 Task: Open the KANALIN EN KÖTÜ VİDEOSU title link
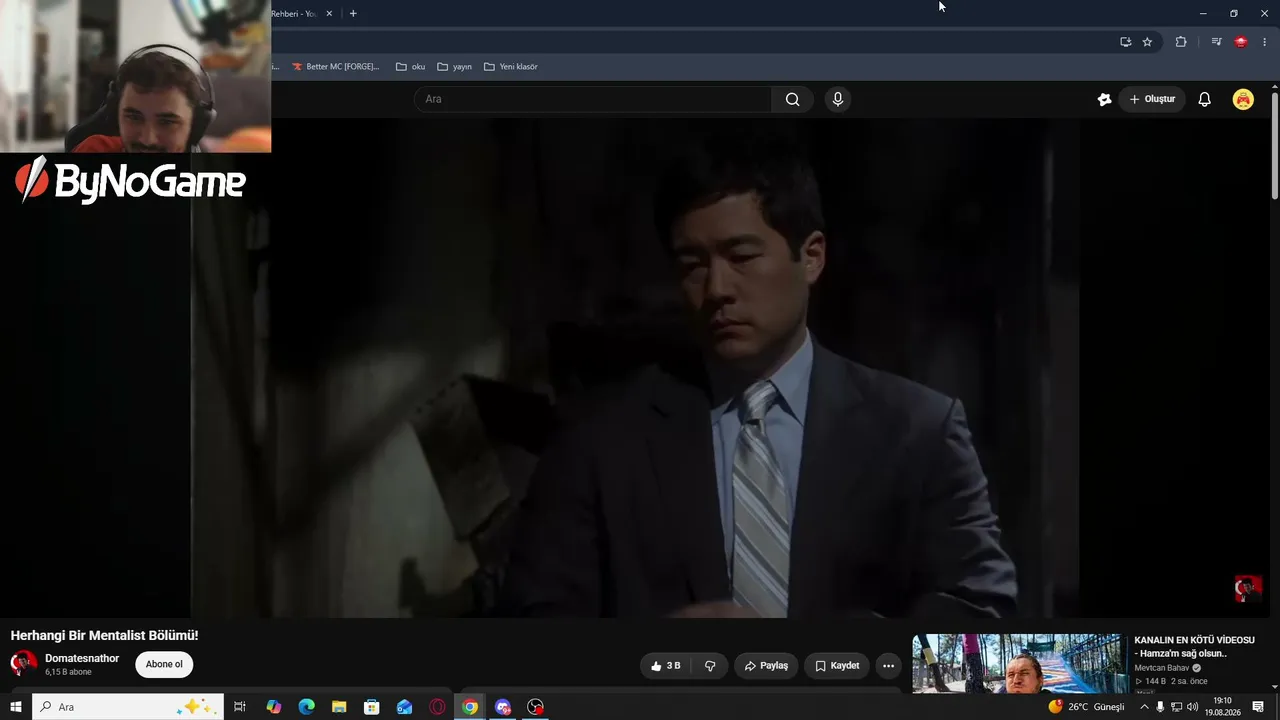click(1194, 646)
